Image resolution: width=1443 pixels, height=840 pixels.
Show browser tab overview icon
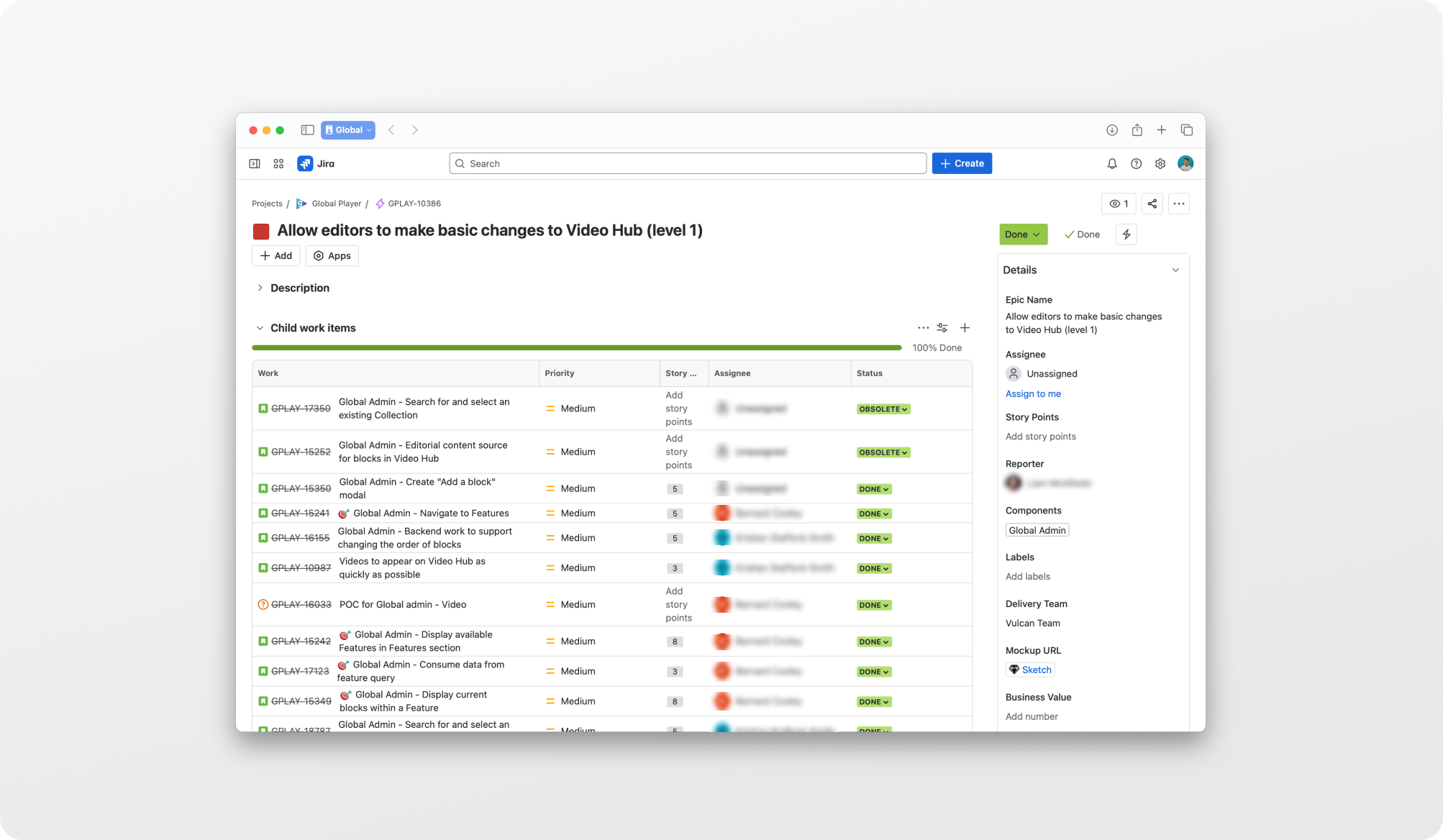(x=1187, y=130)
